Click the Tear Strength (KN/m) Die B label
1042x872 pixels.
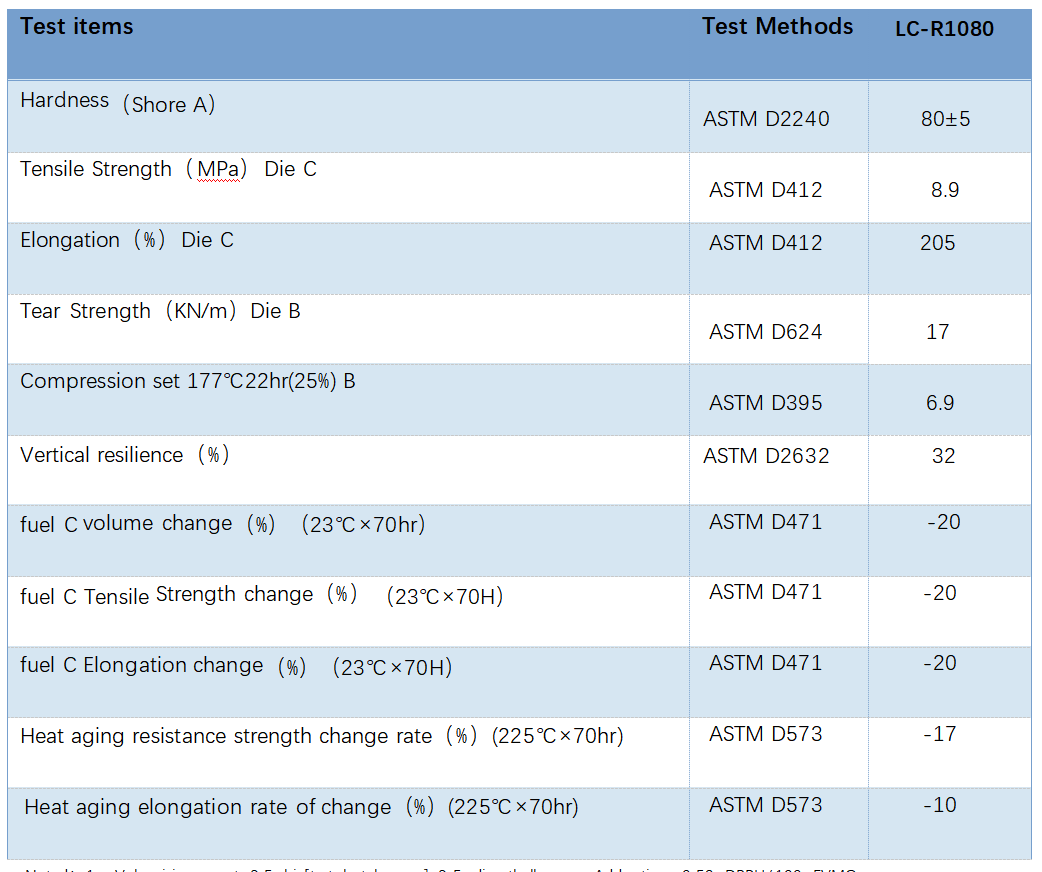coord(160,312)
